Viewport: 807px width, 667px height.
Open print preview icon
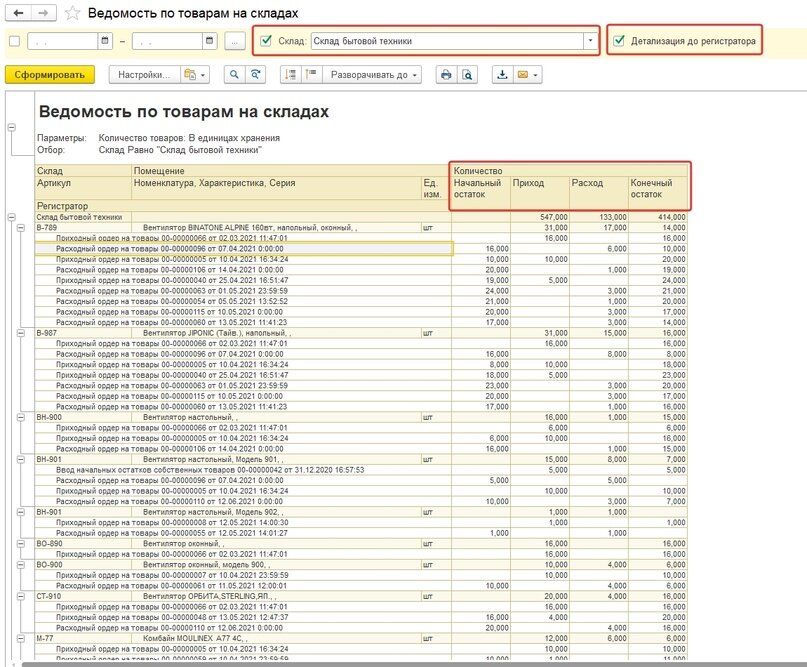point(467,75)
